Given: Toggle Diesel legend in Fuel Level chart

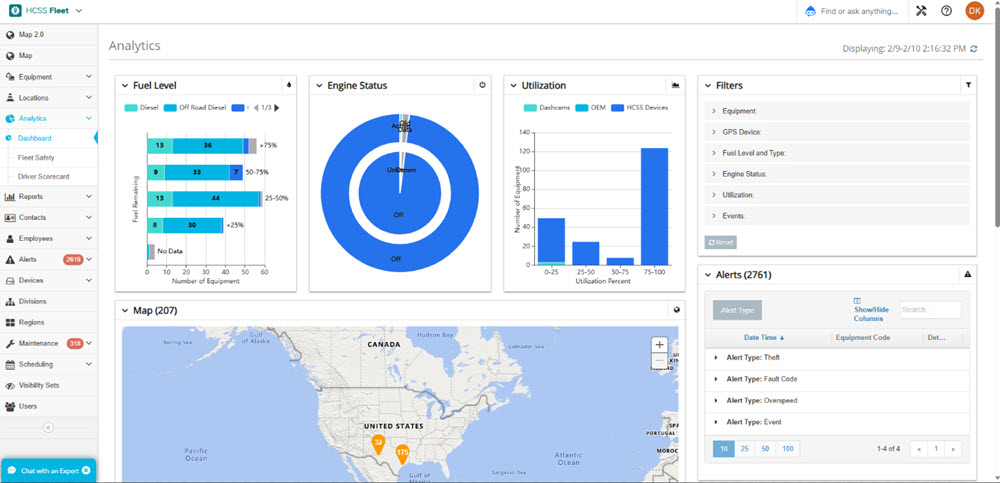Looking at the screenshot, I should [141, 108].
